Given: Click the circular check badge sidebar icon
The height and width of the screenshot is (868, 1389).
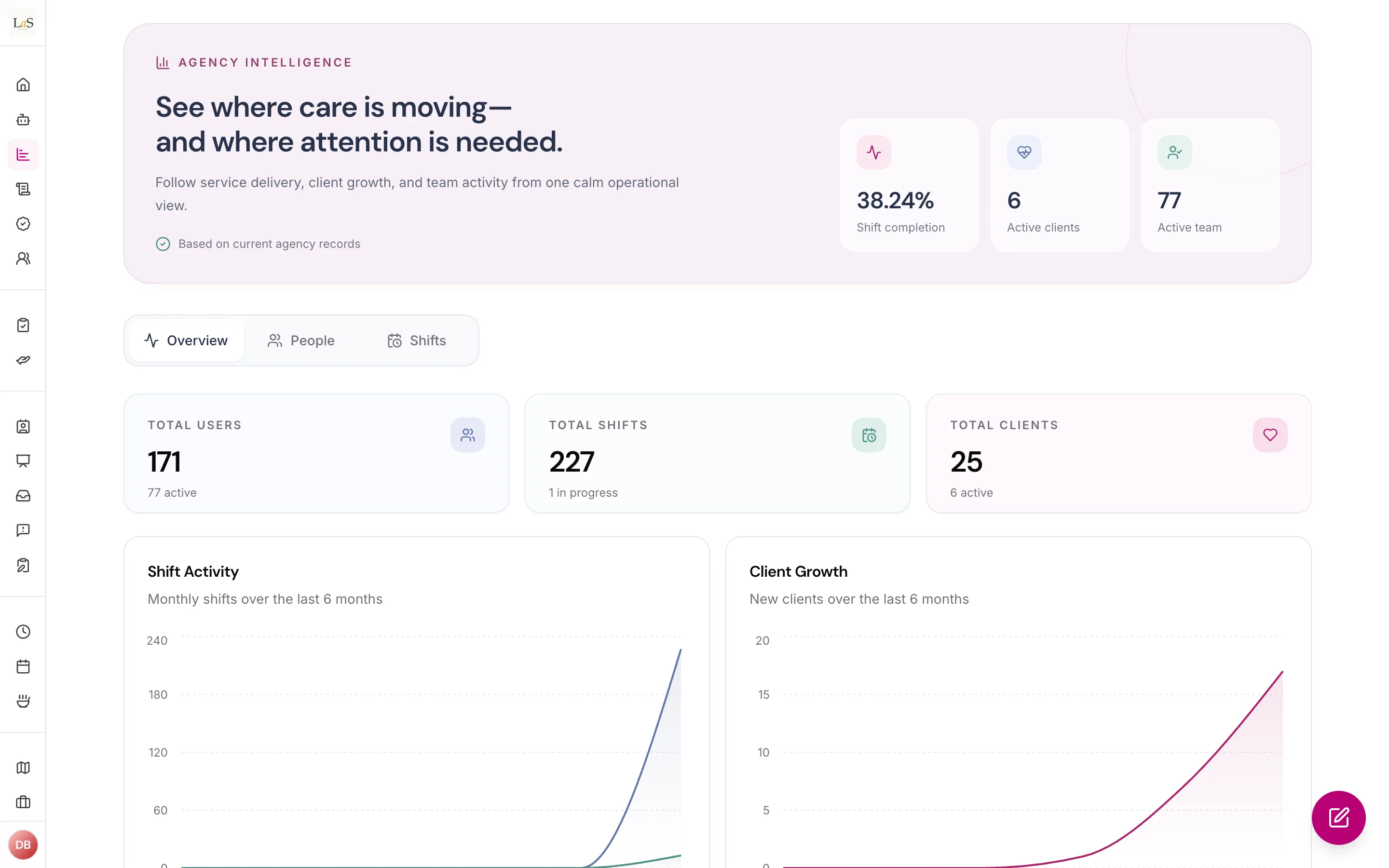Looking at the screenshot, I should point(23,223).
